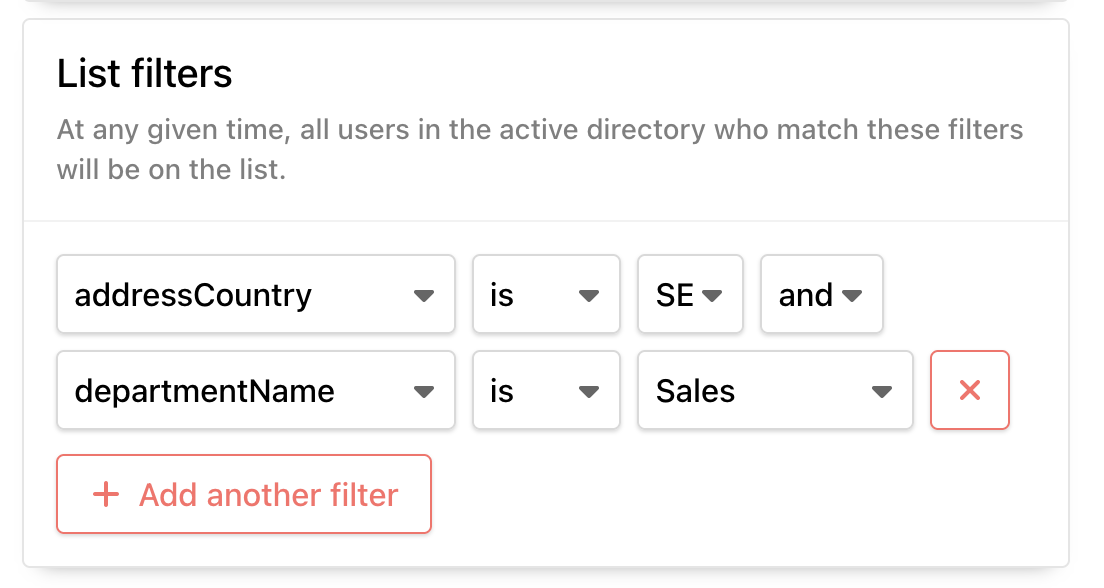The height and width of the screenshot is (588, 1104).
Task: Click the caret arrow beside SE value
Action: (712, 295)
